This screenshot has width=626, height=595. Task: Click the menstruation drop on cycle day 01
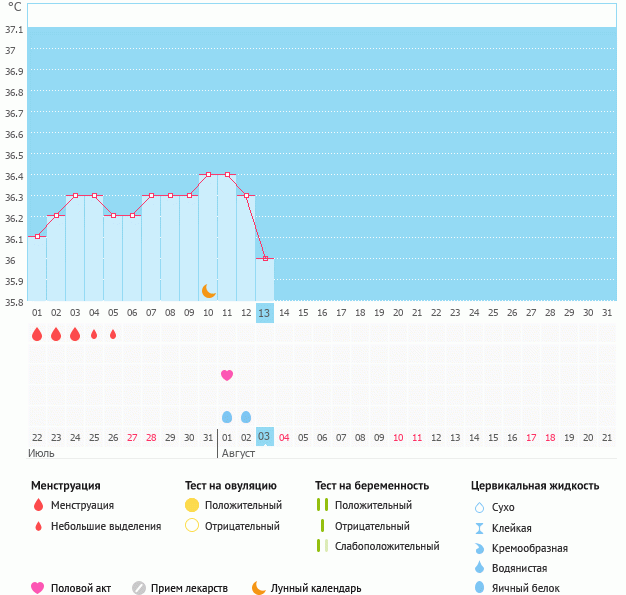pyautogui.click(x=37, y=334)
